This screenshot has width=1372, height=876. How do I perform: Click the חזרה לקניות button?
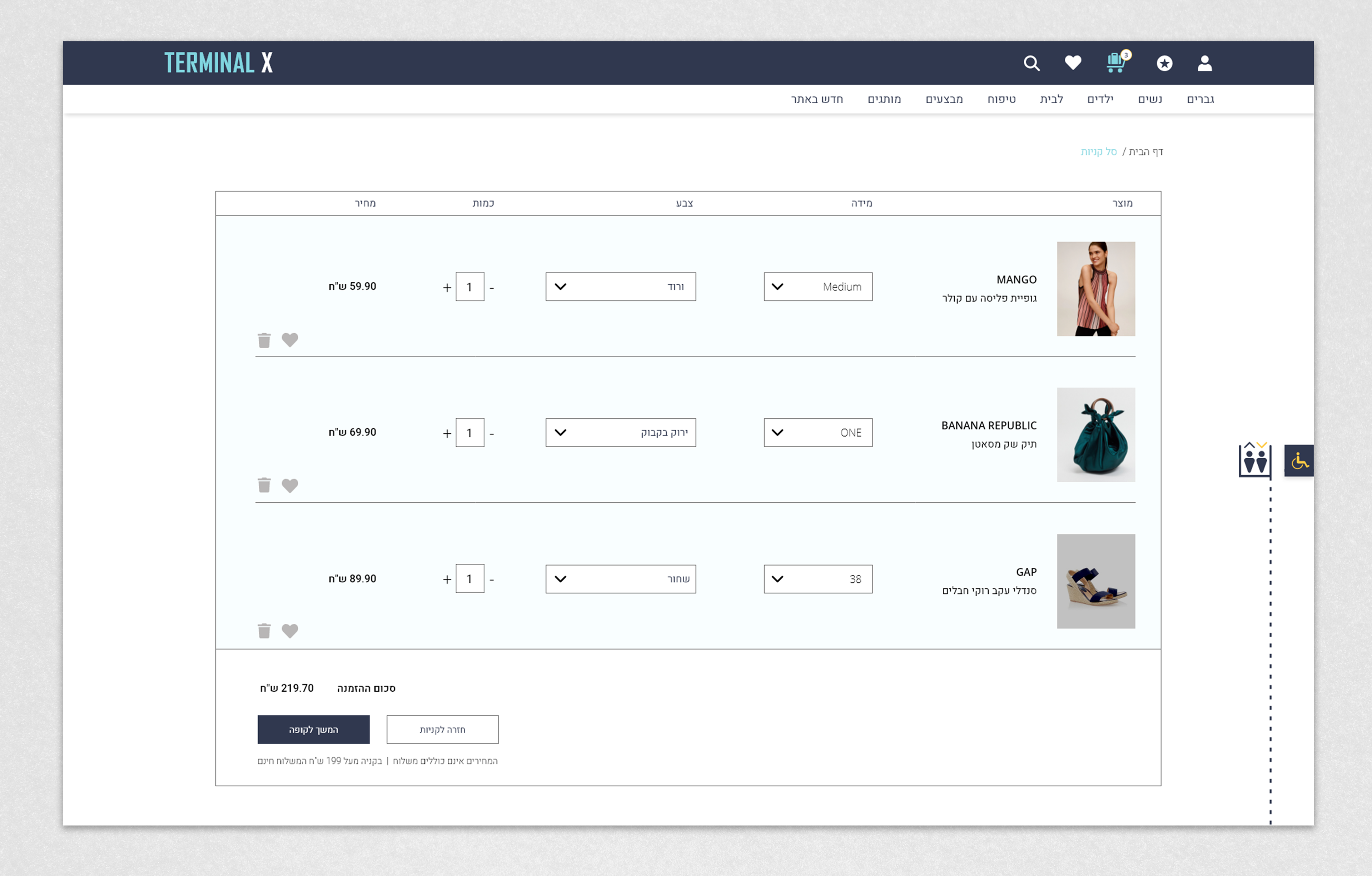[443, 730]
